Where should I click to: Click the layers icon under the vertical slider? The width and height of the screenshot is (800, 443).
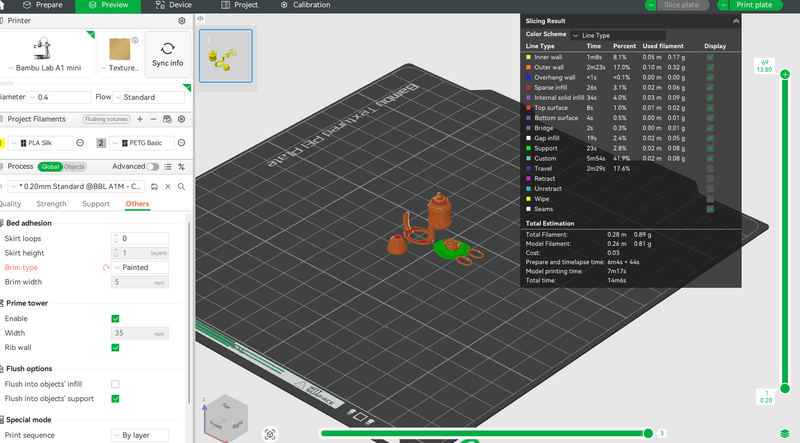coord(785,434)
